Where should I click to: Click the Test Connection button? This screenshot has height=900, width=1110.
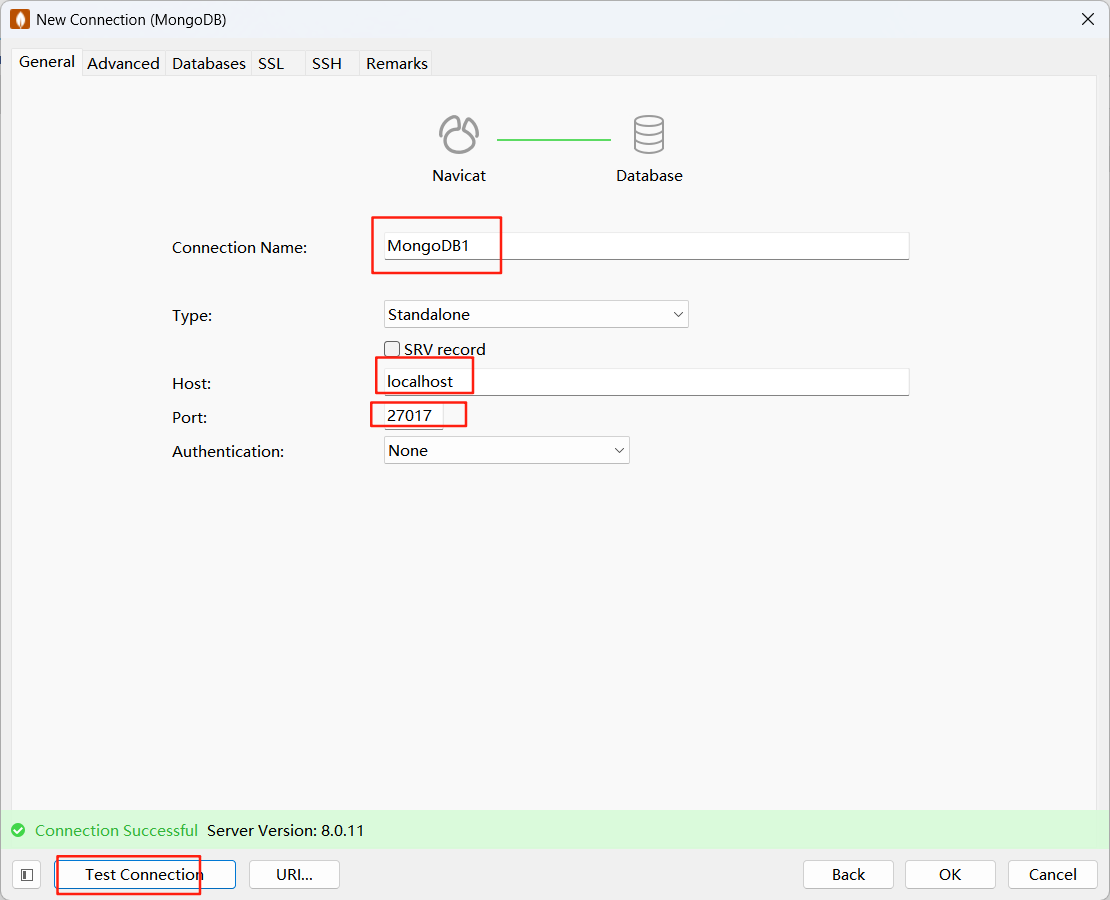tap(145, 875)
